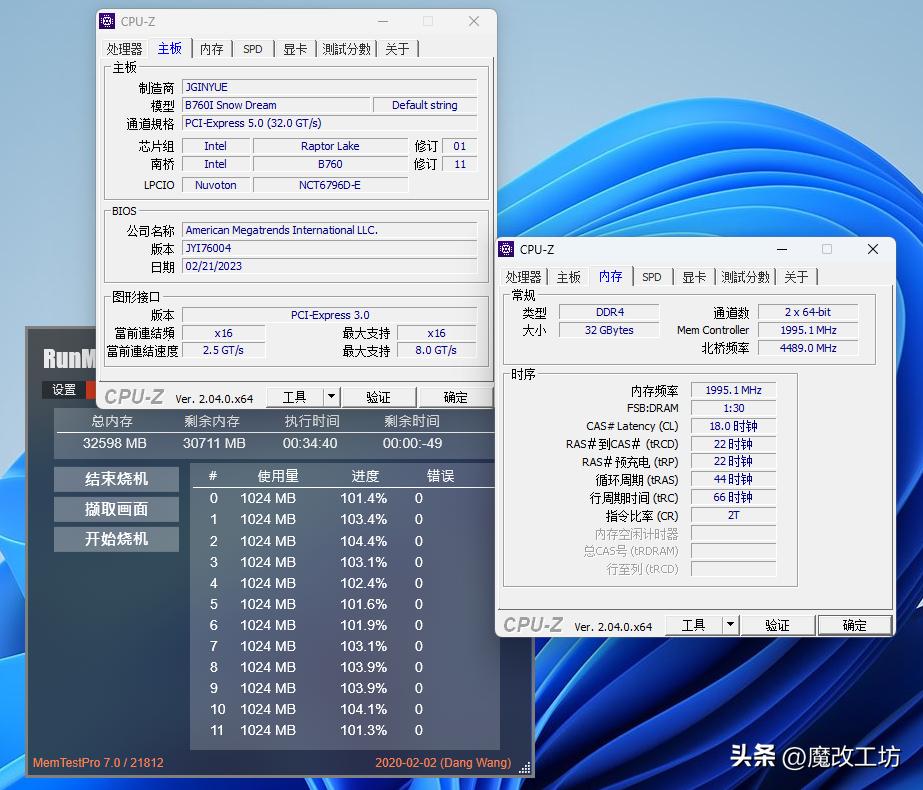Click 撷取画面 to capture the screen
The height and width of the screenshot is (790, 923).
pos(115,510)
